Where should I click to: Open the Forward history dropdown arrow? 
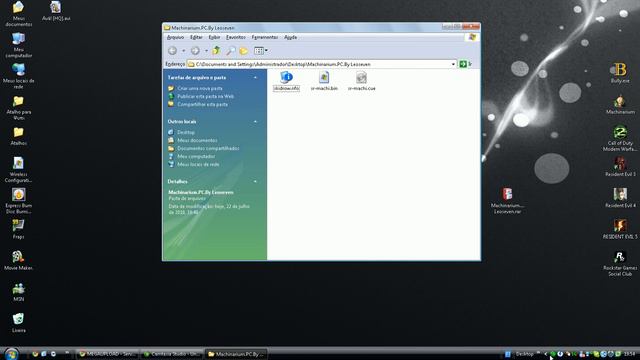coord(206,51)
